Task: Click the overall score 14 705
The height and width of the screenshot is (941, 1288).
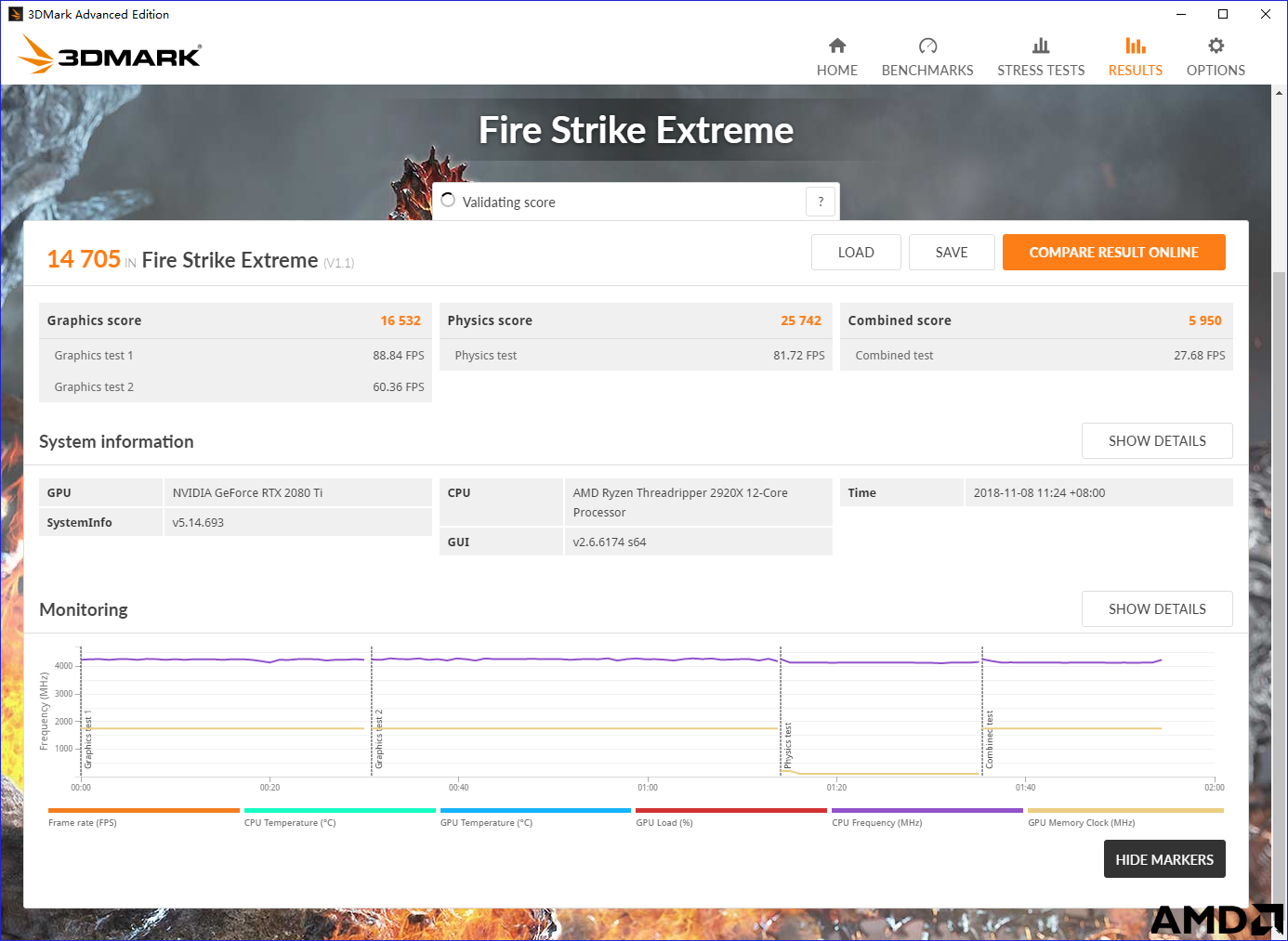Action: pyautogui.click(x=84, y=259)
